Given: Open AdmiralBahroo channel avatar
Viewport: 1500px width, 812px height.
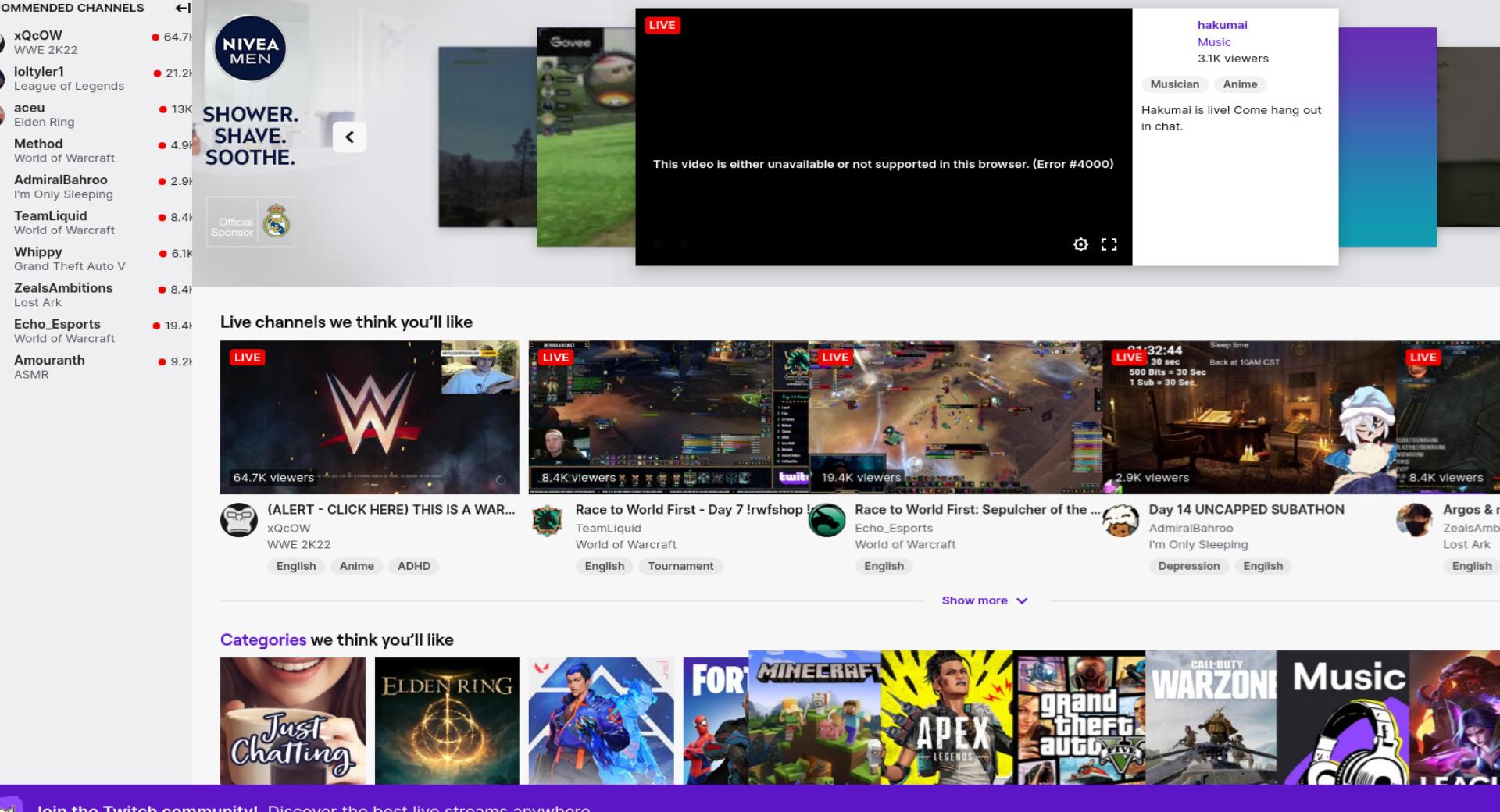Looking at the screenshot, I should tap(1121, 520).
